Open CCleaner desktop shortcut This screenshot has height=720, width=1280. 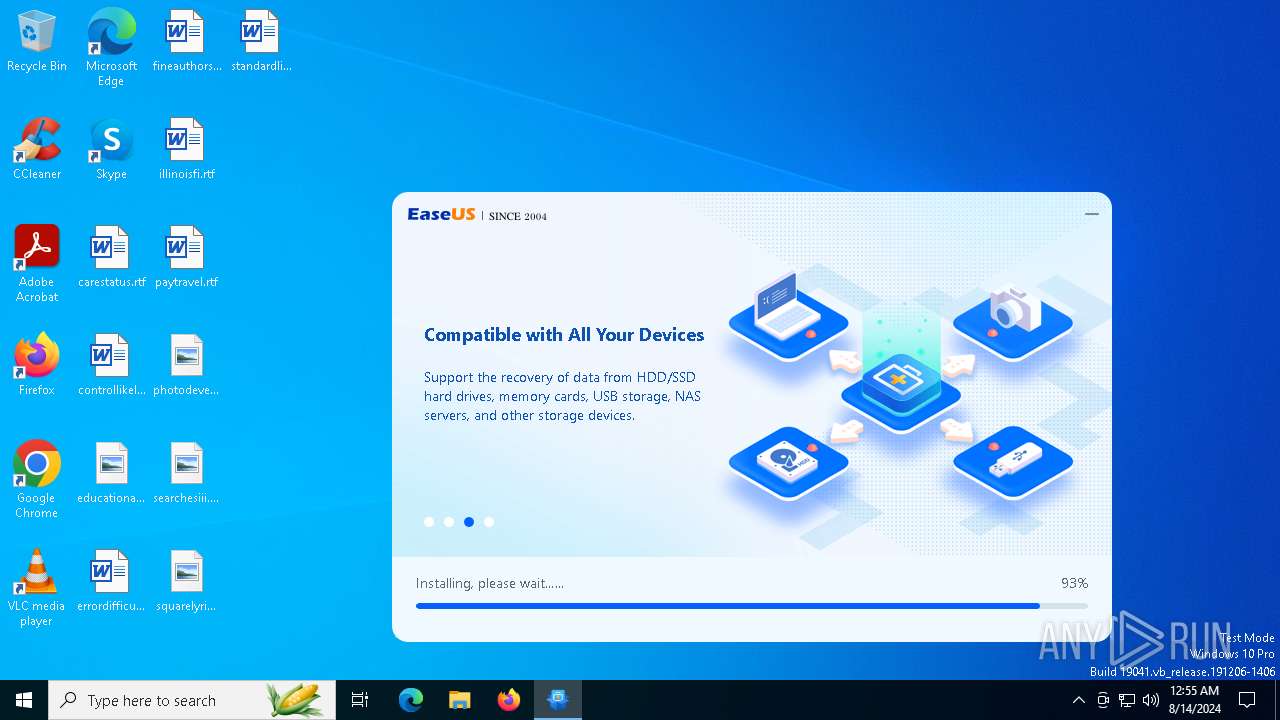tap(37, 150)
